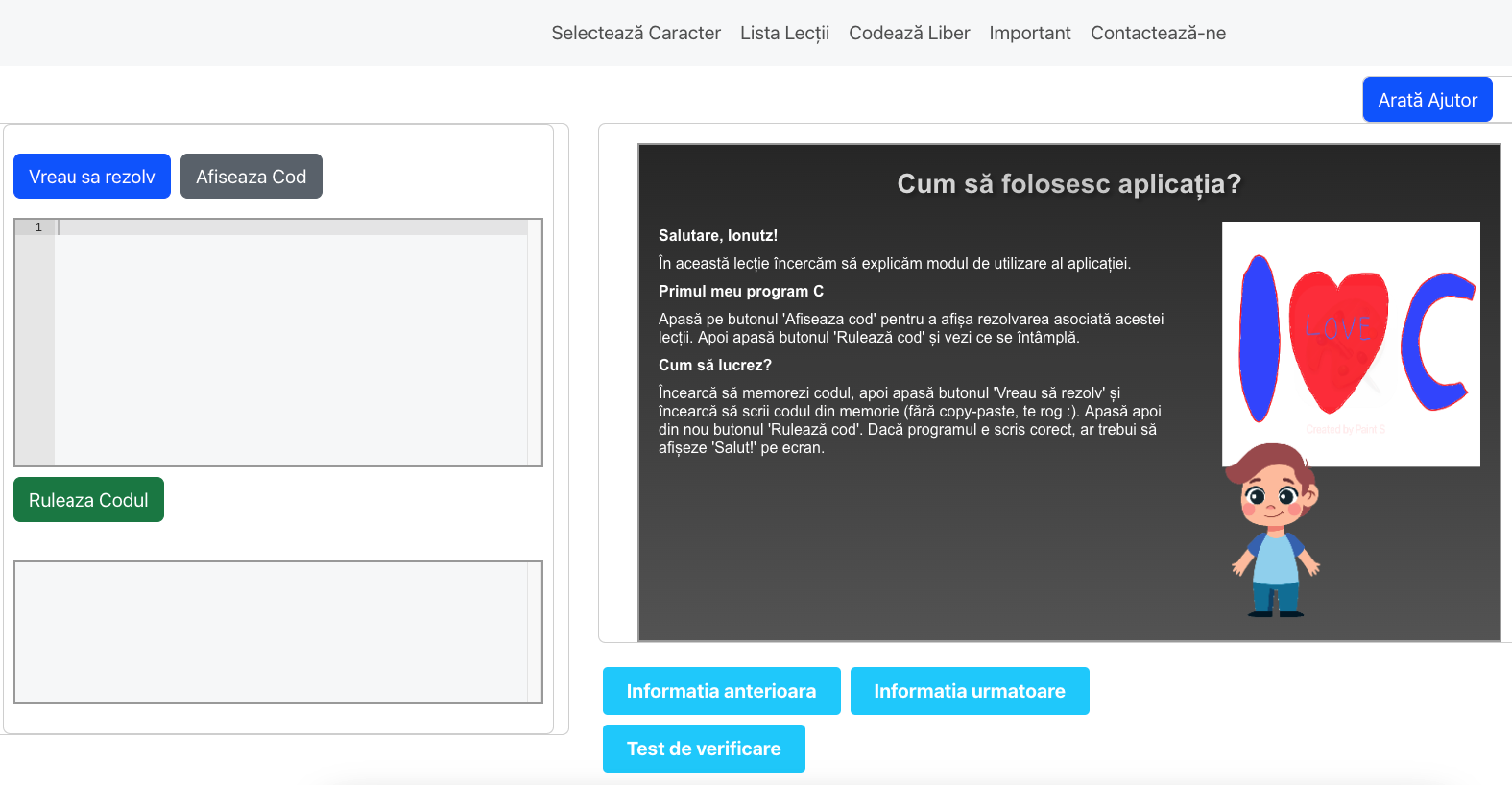
Task: Select the Important navigation link
Action: [x=1029, y=33]
